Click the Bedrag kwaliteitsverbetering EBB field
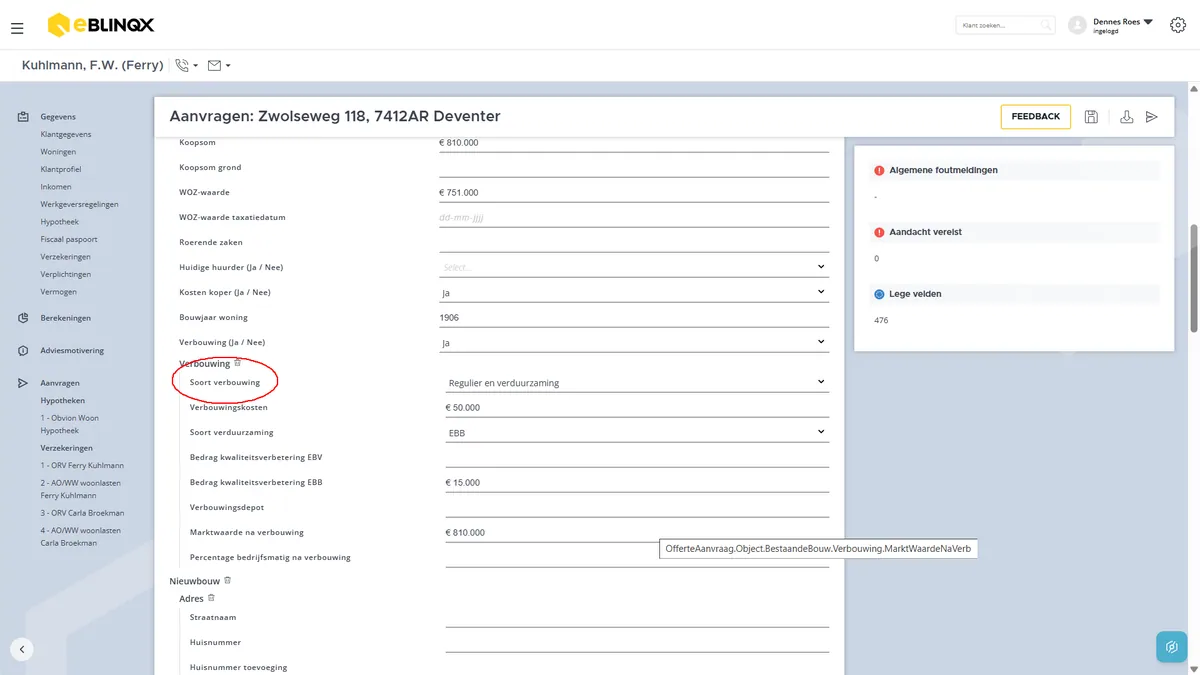The width and height of the screenshot is (1200, 675). [x=637, y=482]
